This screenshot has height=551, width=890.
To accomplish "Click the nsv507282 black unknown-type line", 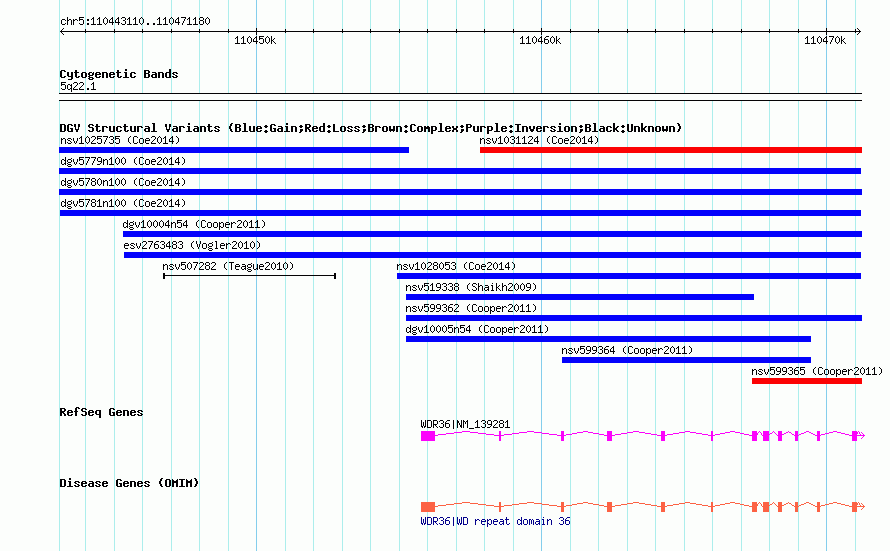I will tap(250, 276).
